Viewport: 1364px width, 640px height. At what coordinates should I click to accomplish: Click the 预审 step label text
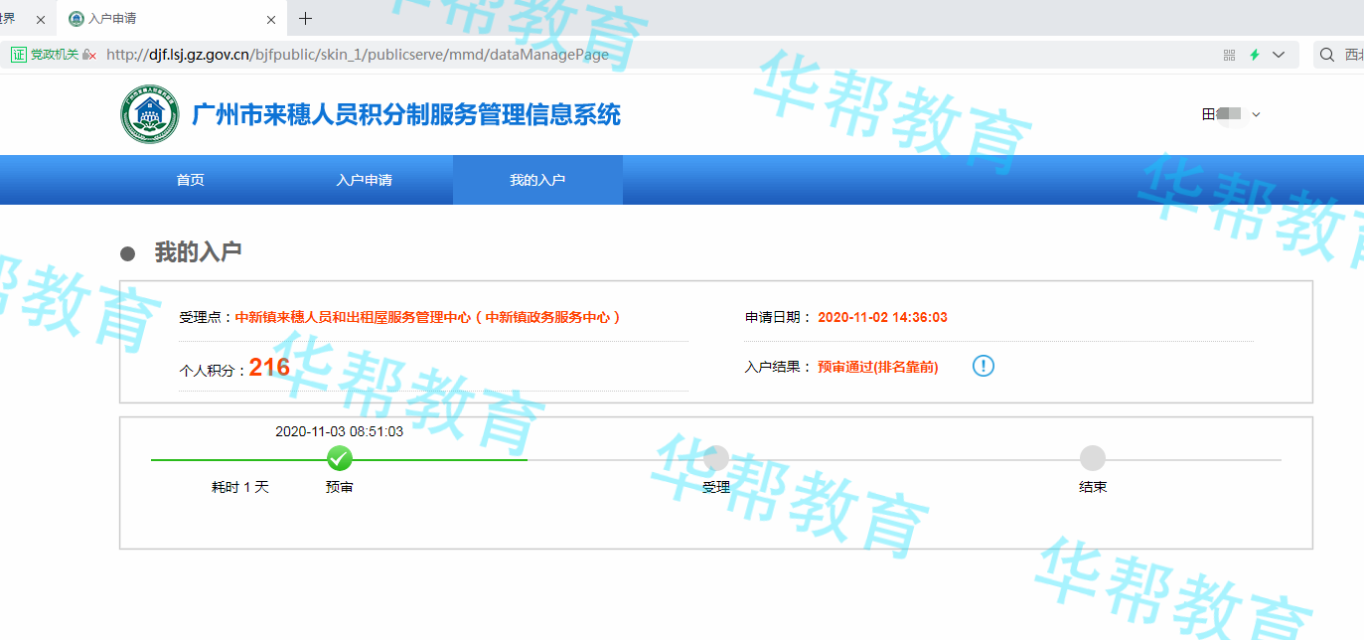pyautogui.click(x=339, y=487)
